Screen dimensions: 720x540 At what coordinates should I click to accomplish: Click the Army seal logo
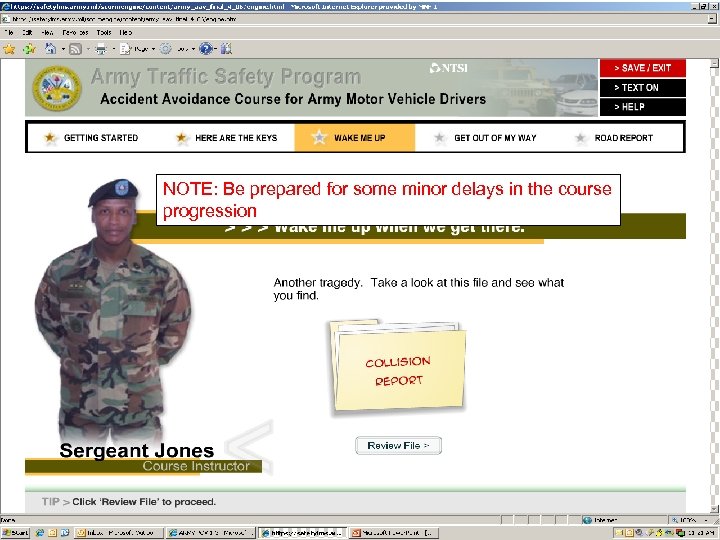tap(57, 88)
